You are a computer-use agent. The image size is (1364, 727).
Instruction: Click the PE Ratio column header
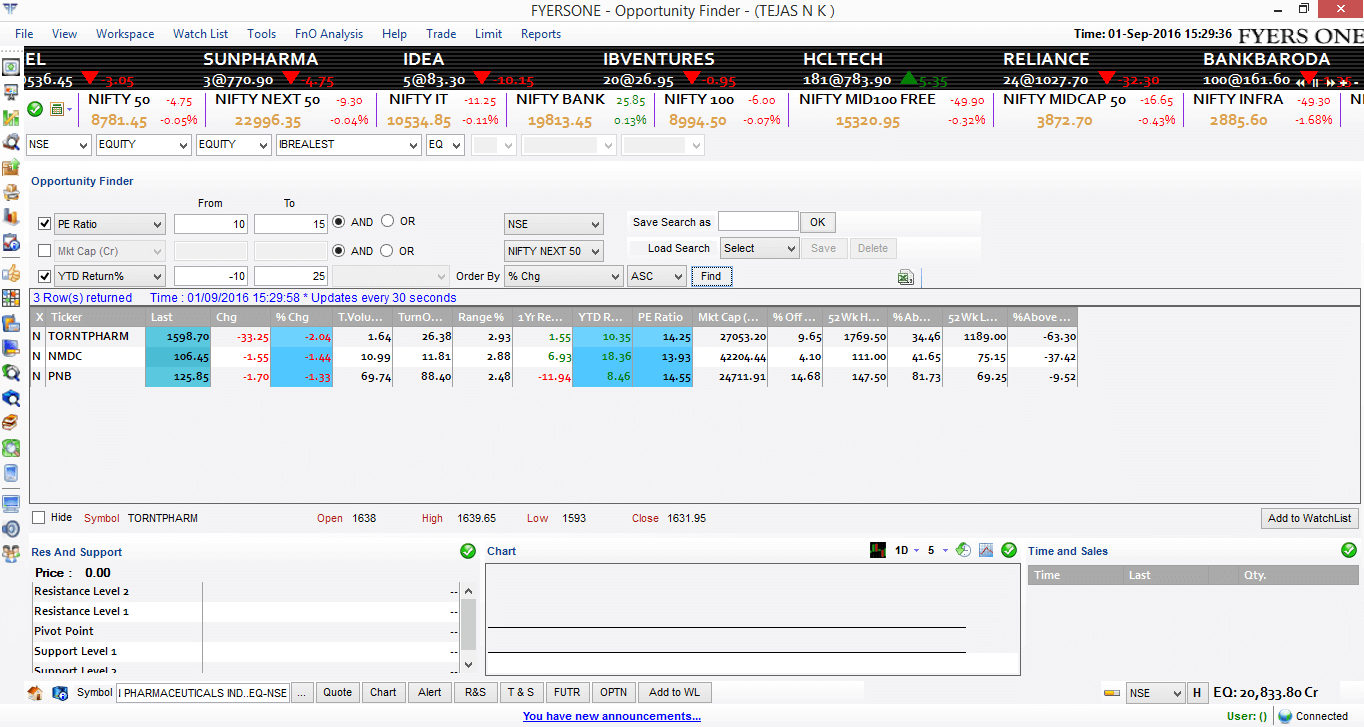pyautogui.click(x=662, y=317)
